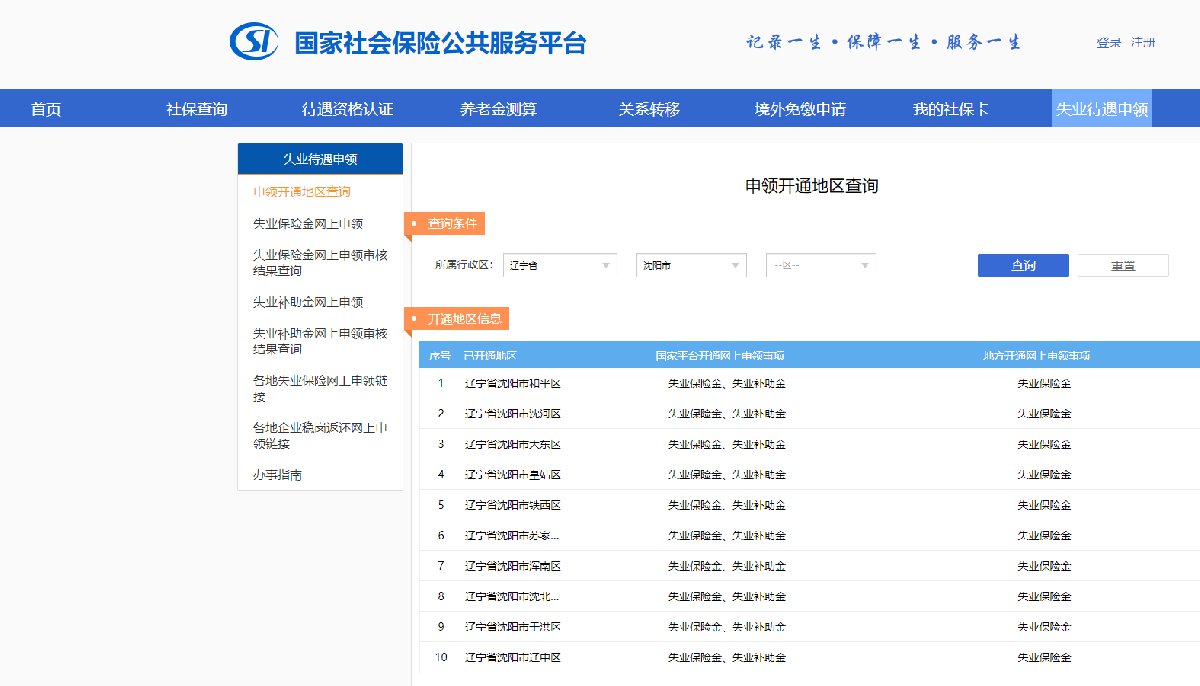Go to the 首页 home menu
Viewport: 1200px width, 686px height.
(46, 109)
